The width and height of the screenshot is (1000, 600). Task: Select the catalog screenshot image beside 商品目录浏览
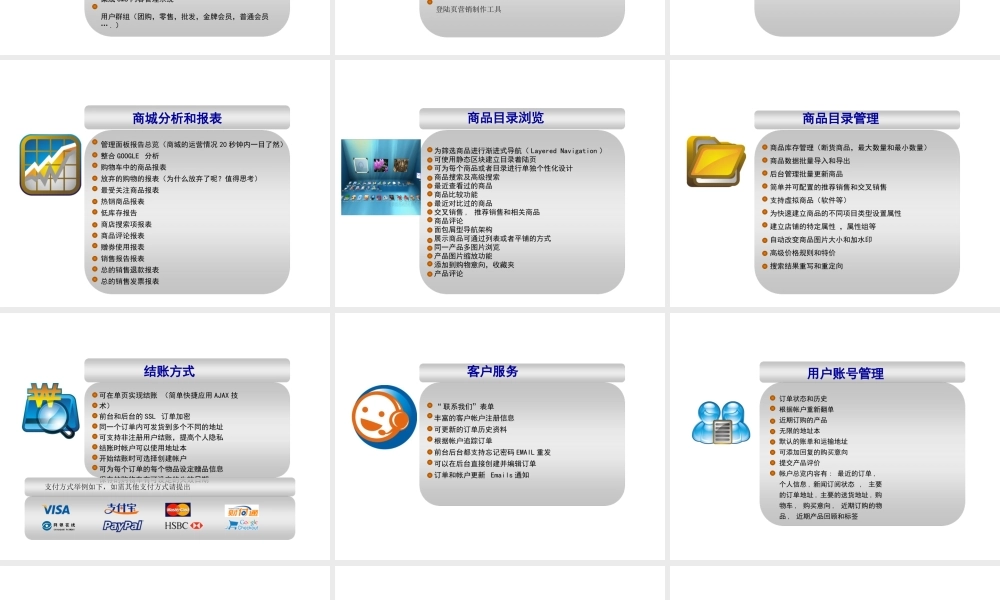click(x=381, y=177)
